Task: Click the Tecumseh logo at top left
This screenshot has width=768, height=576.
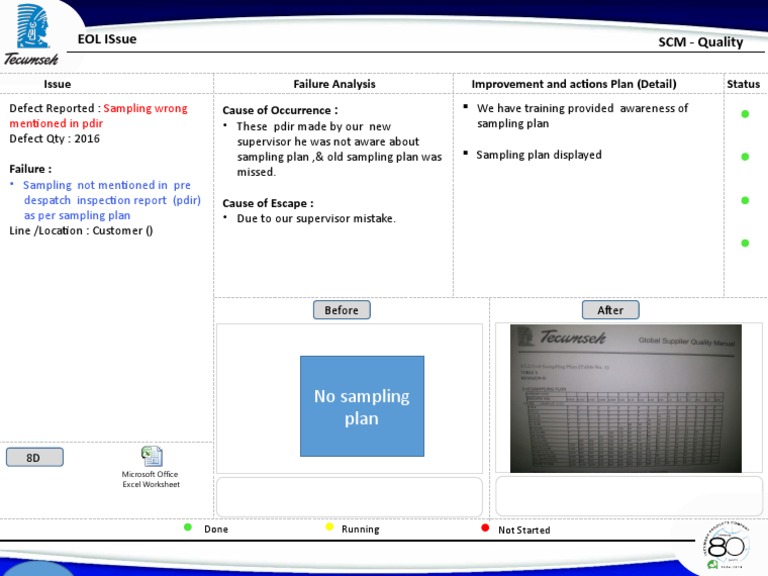Action: click(x=32, y=35)
